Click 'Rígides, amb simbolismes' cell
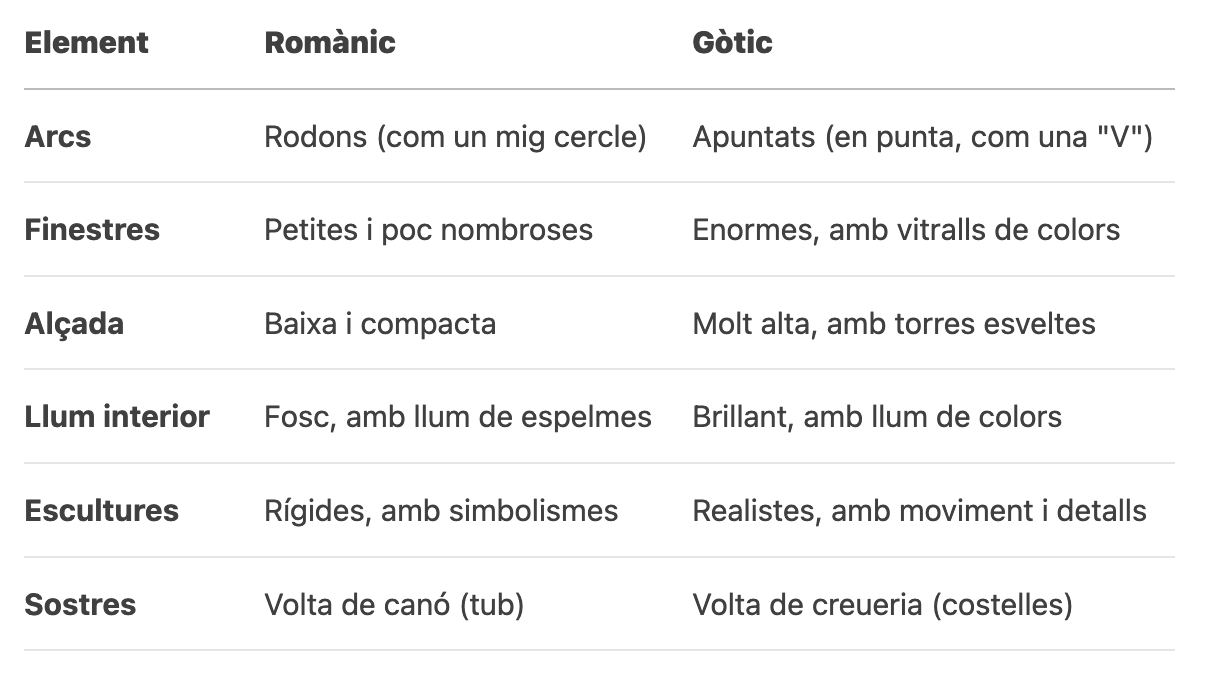 pyautogui.click(x=441, y=511)
